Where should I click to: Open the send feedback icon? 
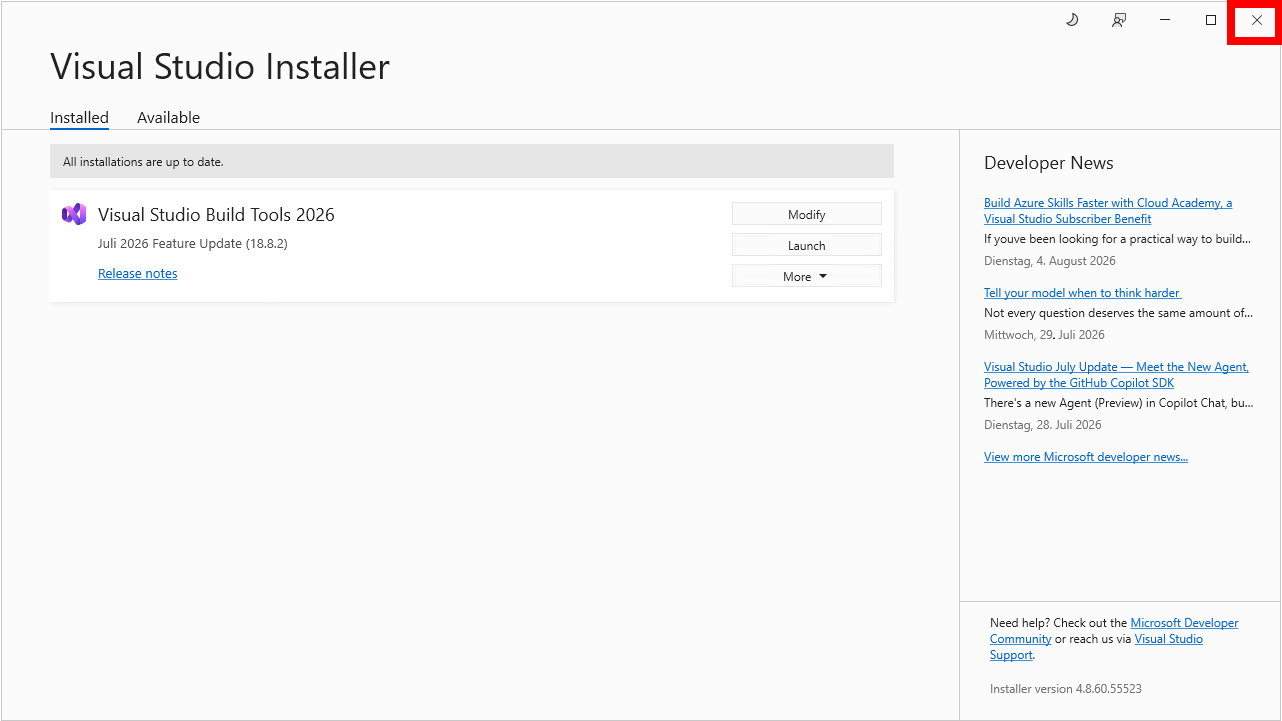[x=1119, y=20]
